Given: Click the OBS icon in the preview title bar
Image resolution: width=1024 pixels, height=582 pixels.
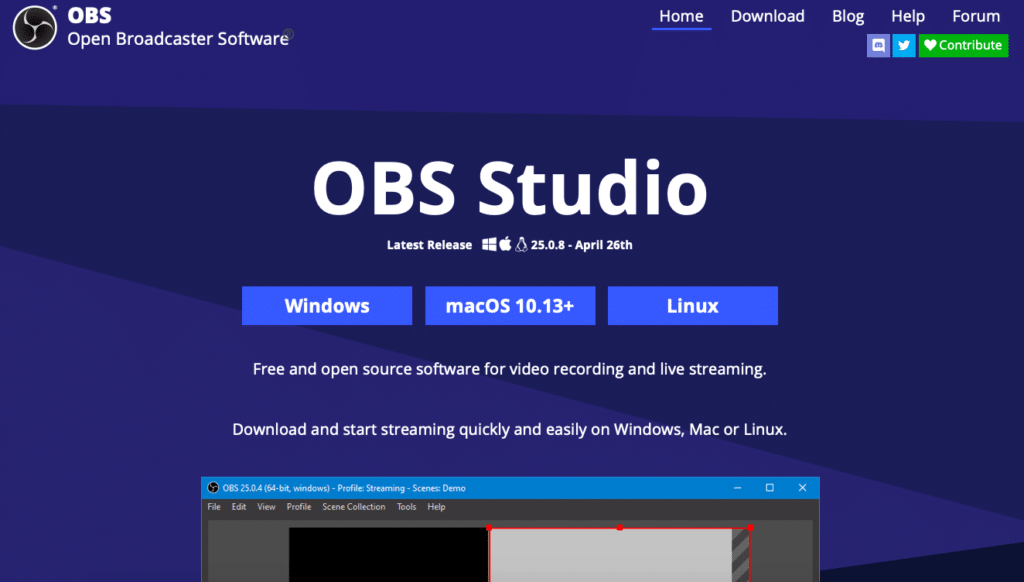Looking at the screenshot, I should (213, 488).
